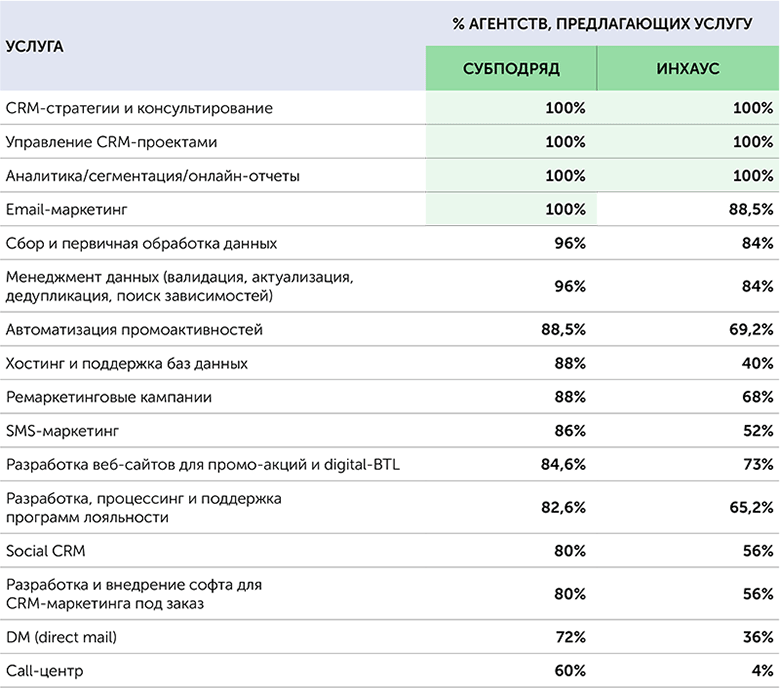The height and width of the screenshot is (688, 780).
Task: Select the 'Social CRM' row label
Action: [x=46, y=551]
